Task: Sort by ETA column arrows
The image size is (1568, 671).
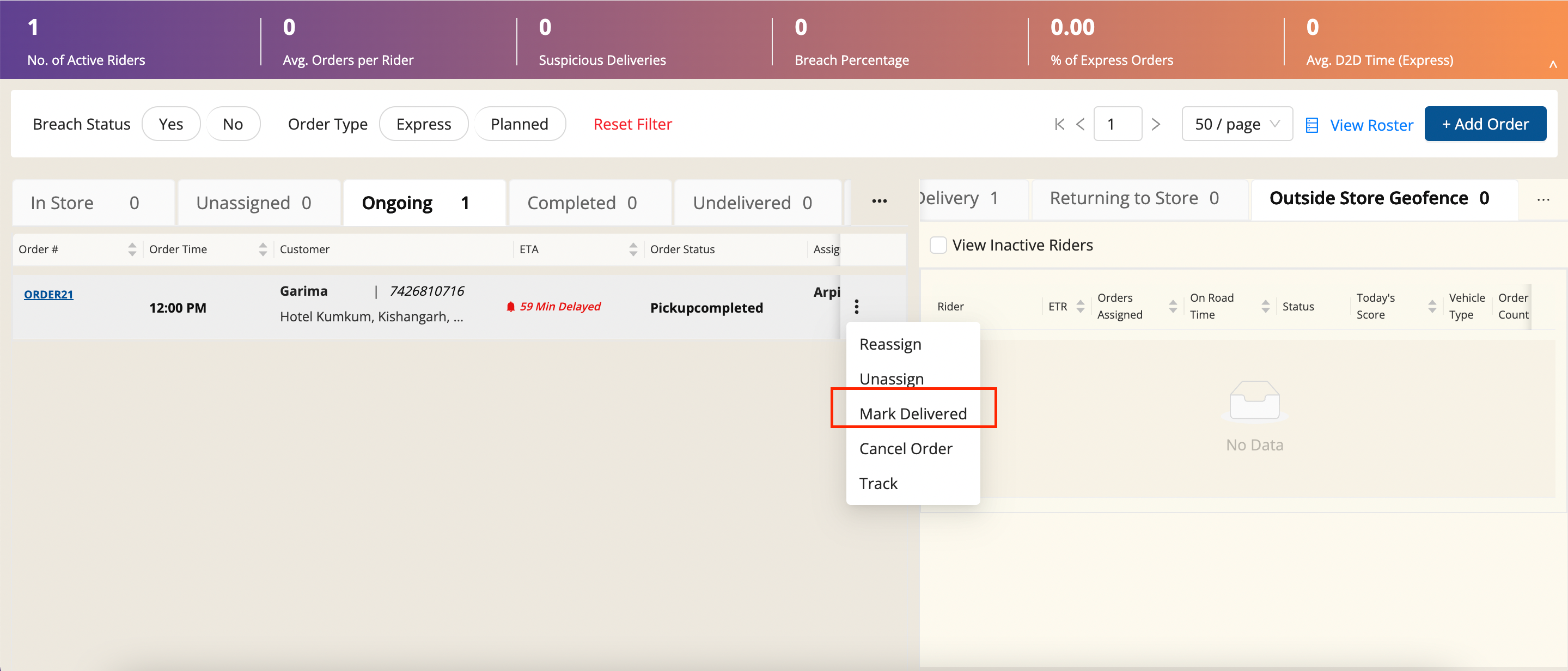Action: pyautogui.click(x=633, y=249)
